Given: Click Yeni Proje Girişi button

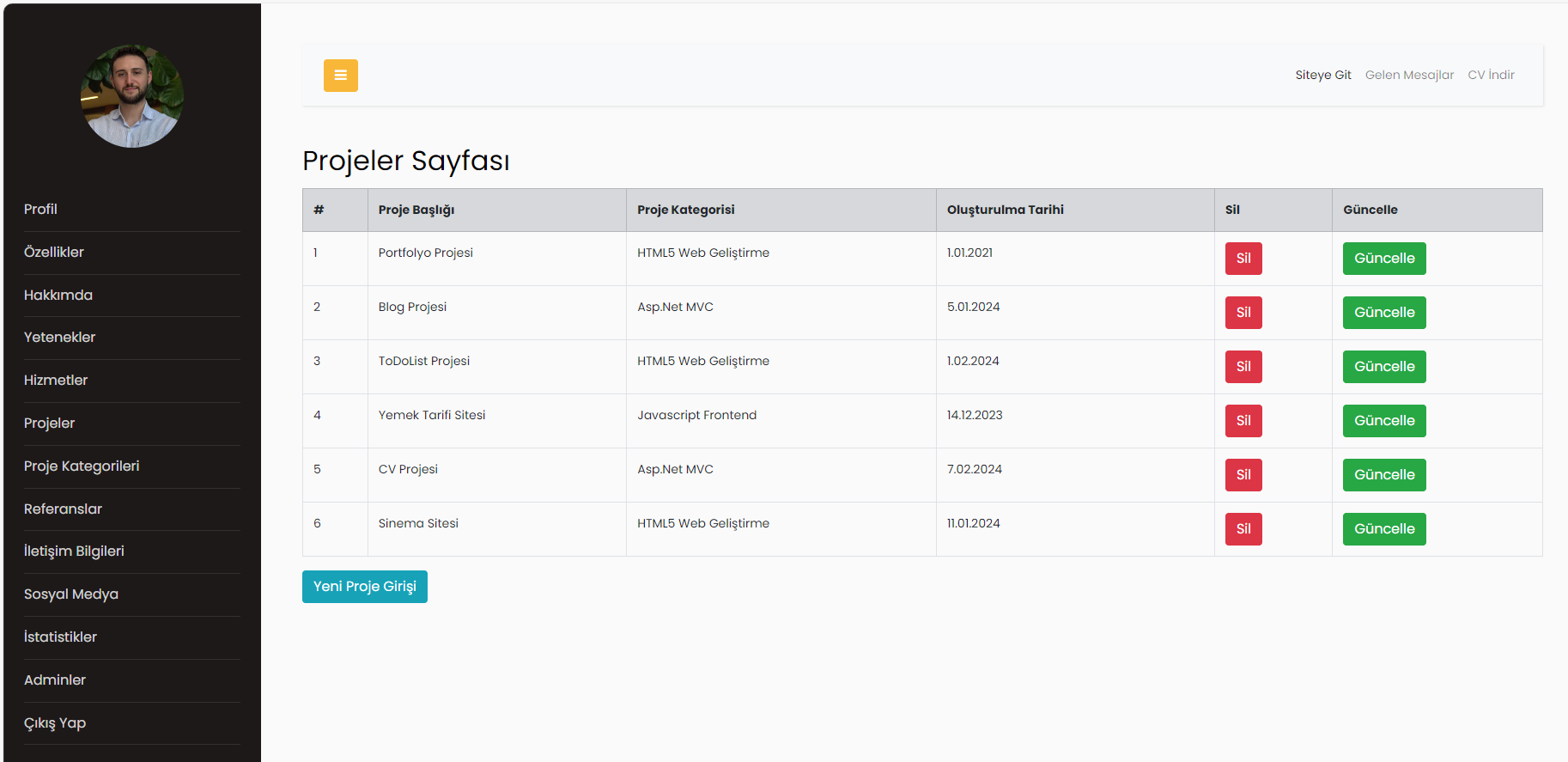Looking at the screenshot, I should [x=364, y=587].
